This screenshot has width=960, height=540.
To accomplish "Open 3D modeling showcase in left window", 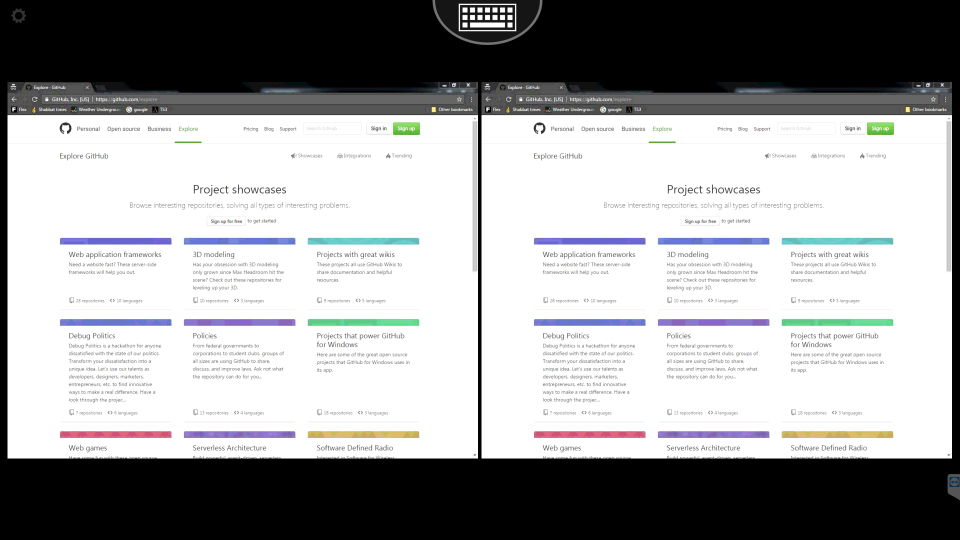I will point(214,255).
